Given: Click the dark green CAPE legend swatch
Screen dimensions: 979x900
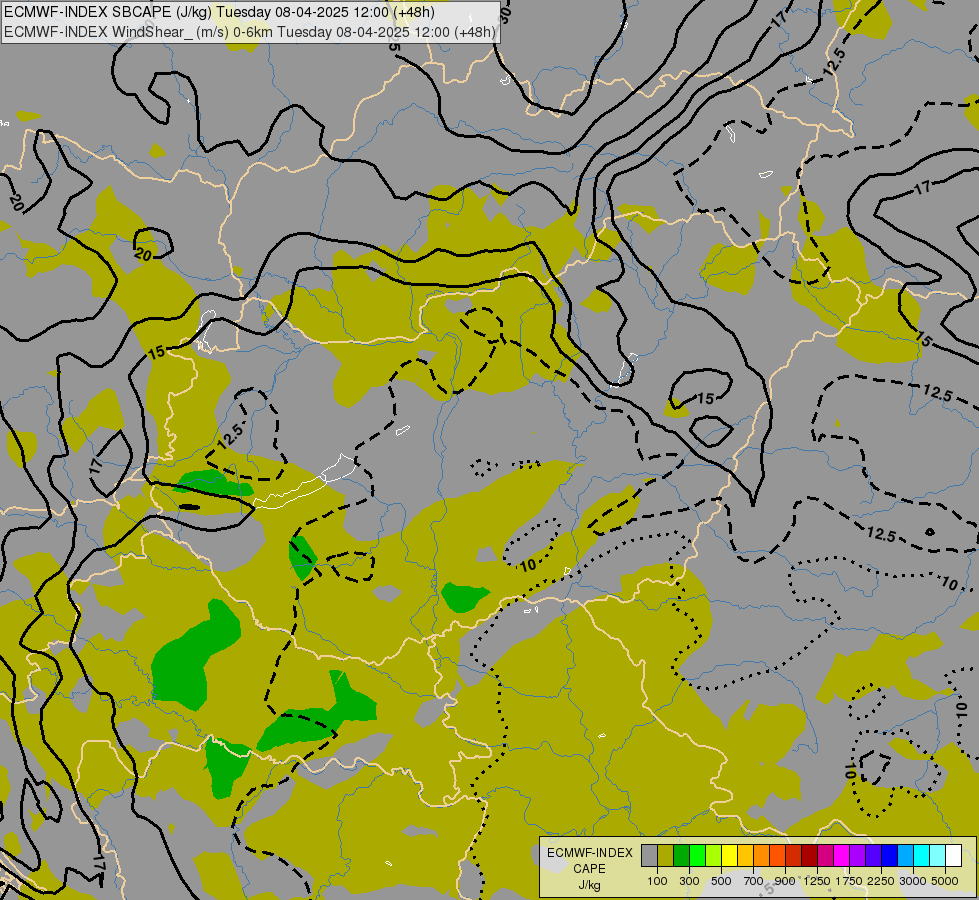Looking at the screenshot, I should click(x=681, y=855).
